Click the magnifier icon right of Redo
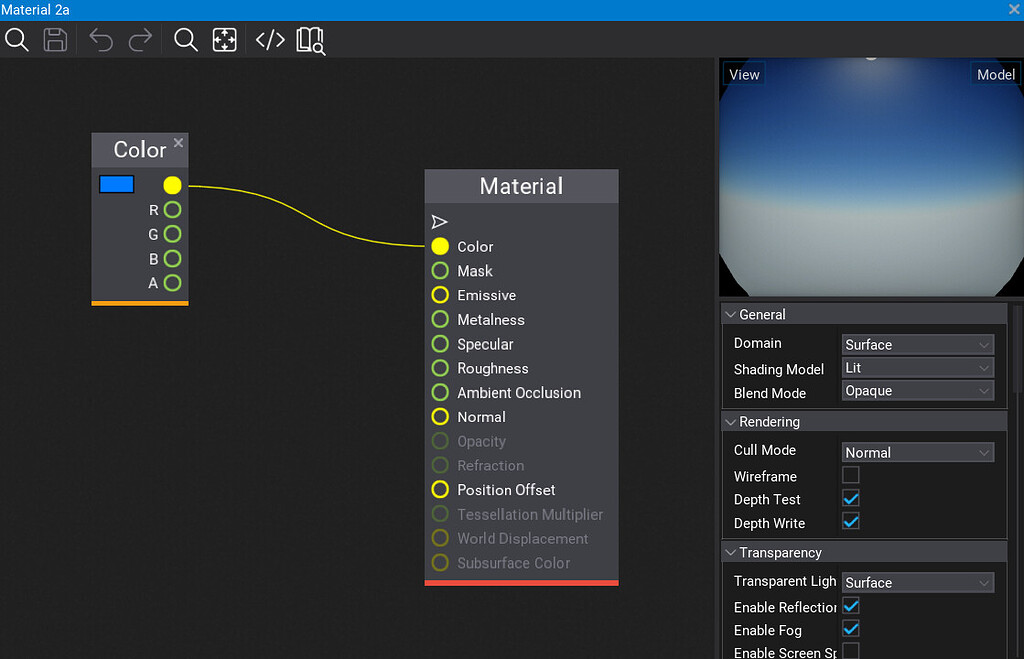1024x659 pixels. [x=186, y=40]
